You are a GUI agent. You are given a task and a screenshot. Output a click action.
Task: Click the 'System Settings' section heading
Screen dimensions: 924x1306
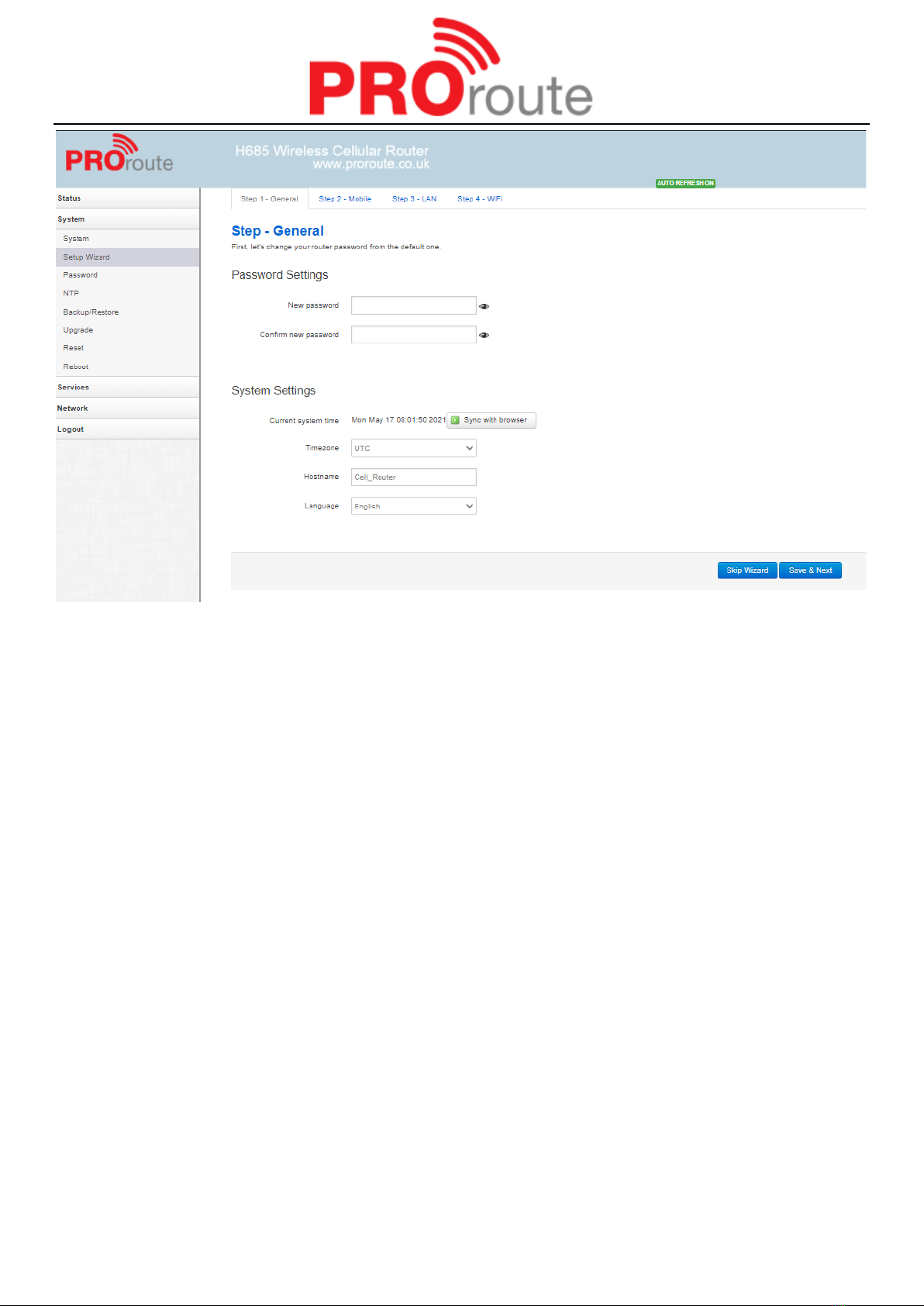click(x=274, y=391)
